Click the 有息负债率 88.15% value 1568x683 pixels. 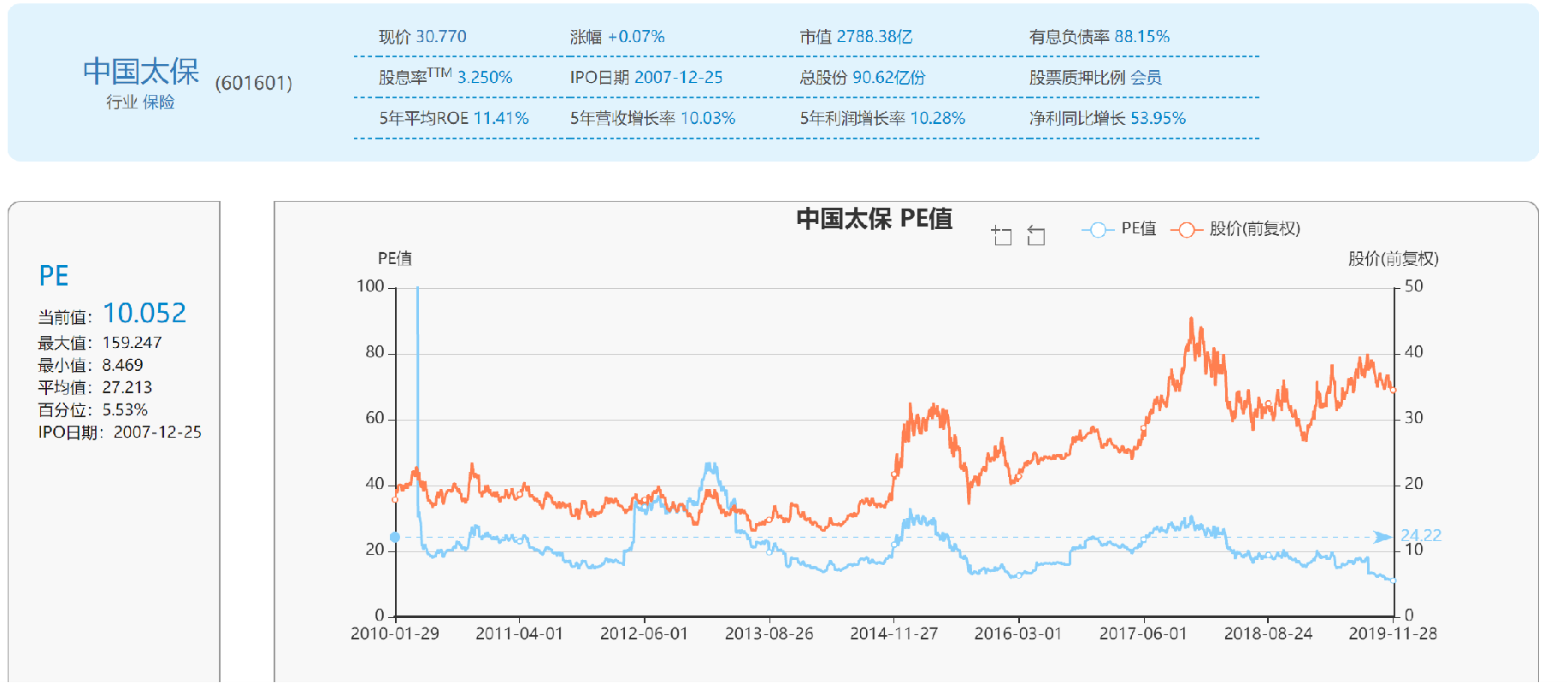click(1141, 37)
